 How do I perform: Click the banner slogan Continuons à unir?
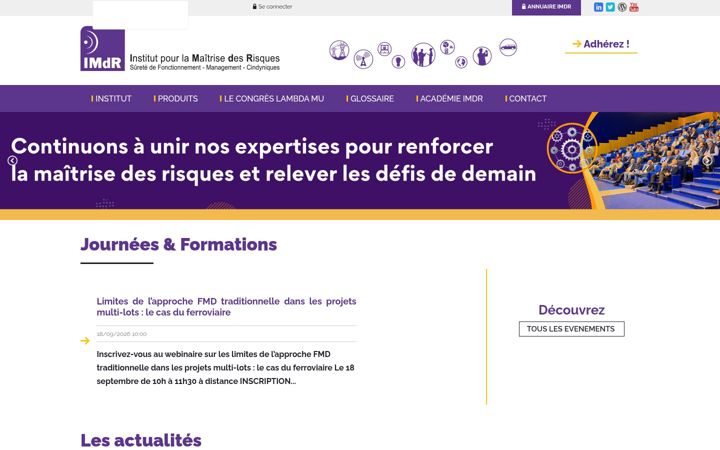pyautogui.click(x=274, y=160)
